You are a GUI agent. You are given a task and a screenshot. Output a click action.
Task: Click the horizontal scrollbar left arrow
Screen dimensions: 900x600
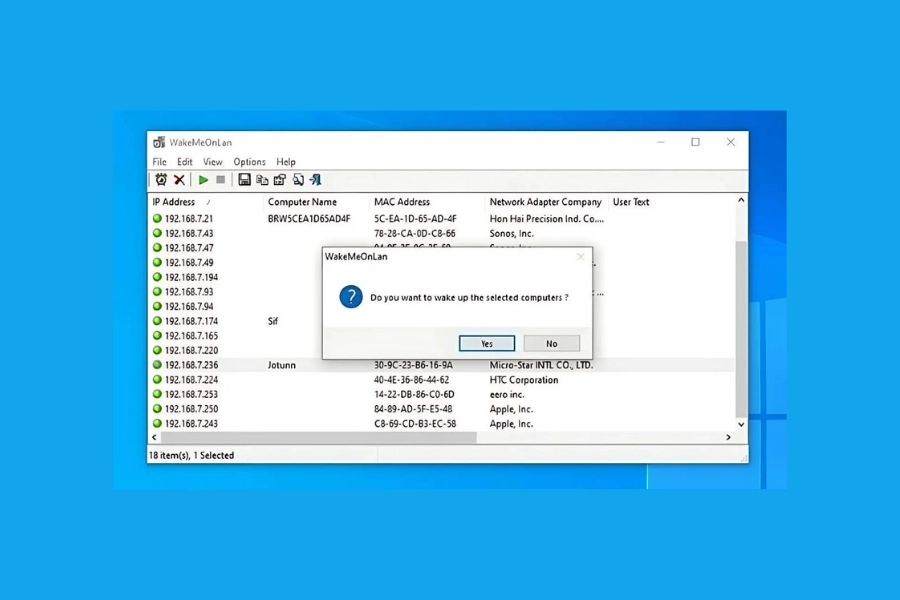(x=154, y=438)
